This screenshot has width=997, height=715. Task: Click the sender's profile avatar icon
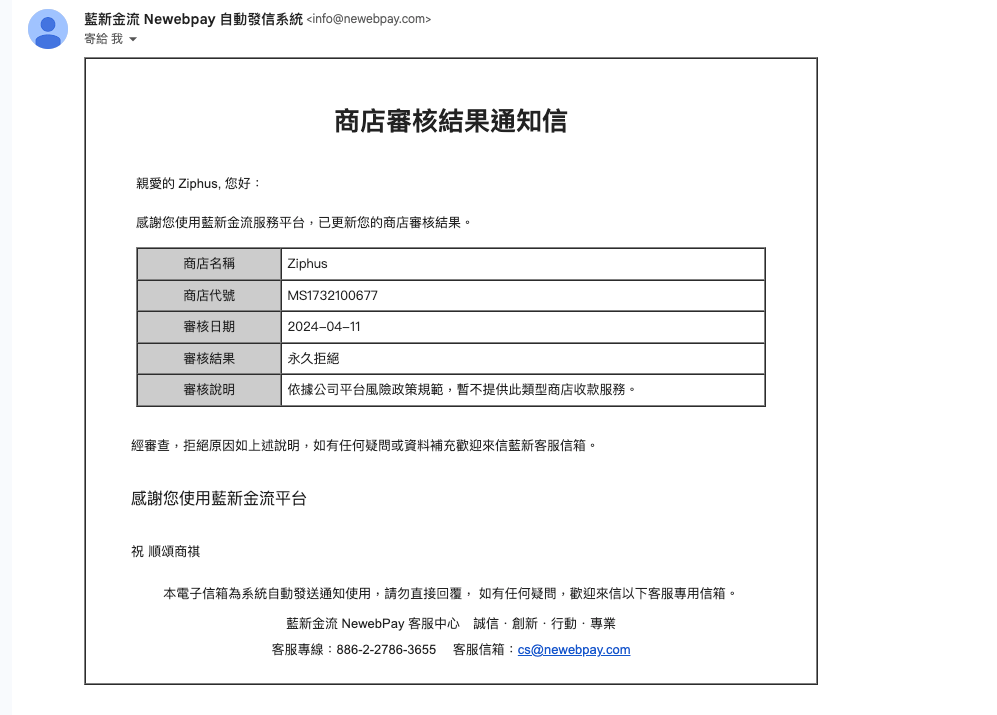(48, 28)
